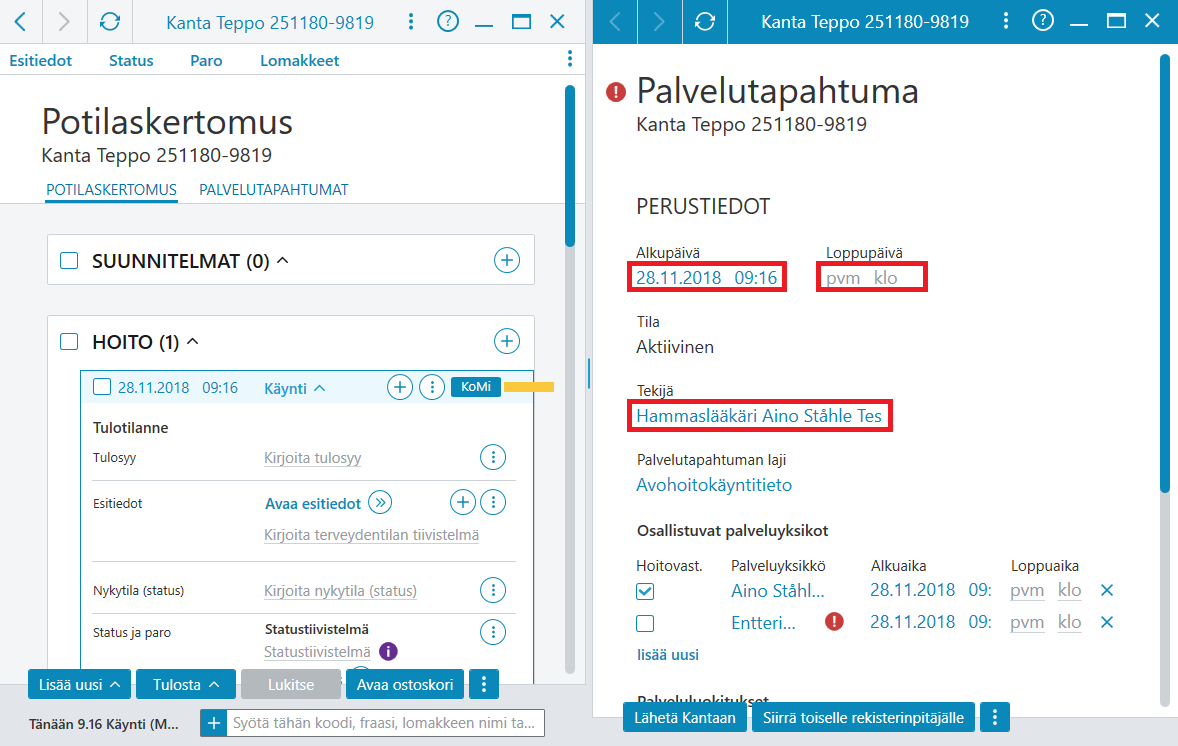Open more actions next to Avaa ostoskori
The height and width of the screenshot is (746, 1178).
click(x=484, y=684)
